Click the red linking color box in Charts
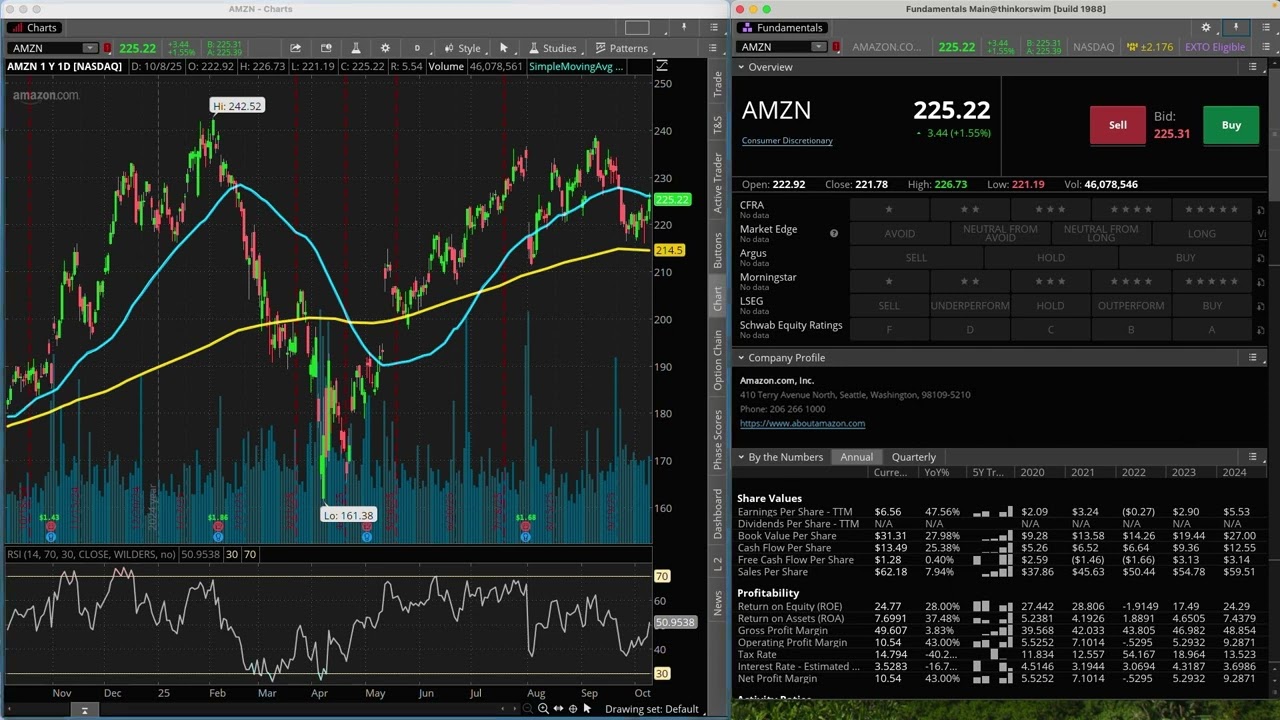Viewport: 1280px width, 720px height. [x=107, y=48]
